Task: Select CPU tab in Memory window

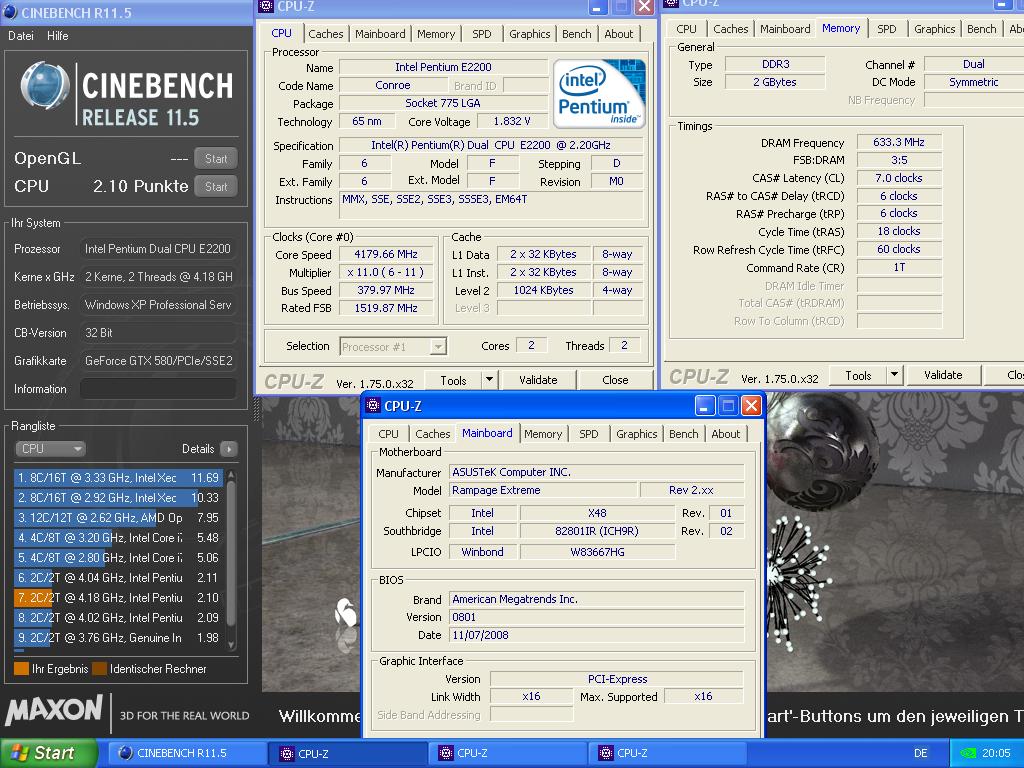Action: 686,29
